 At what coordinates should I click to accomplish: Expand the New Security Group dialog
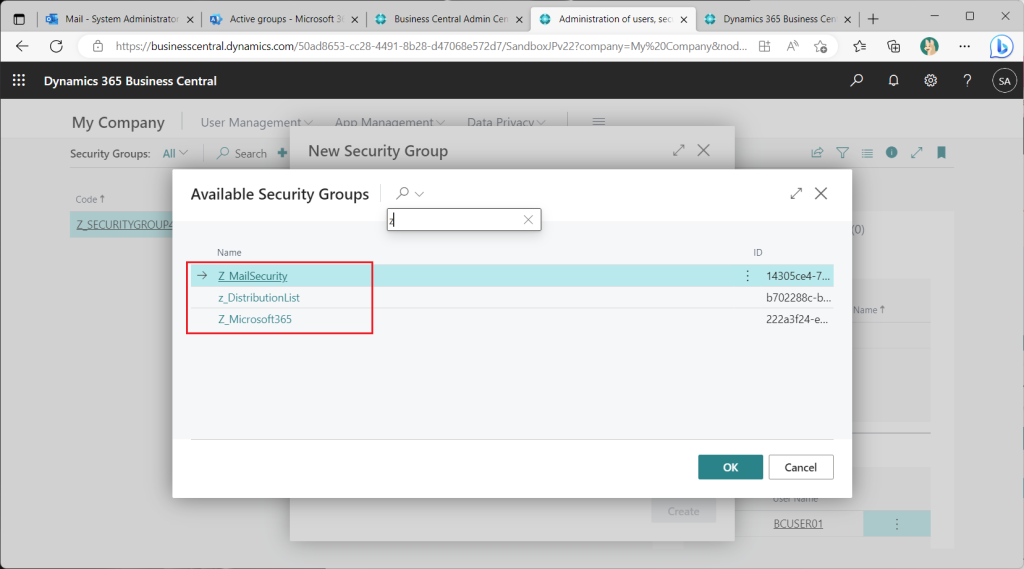tap(679, 150)
